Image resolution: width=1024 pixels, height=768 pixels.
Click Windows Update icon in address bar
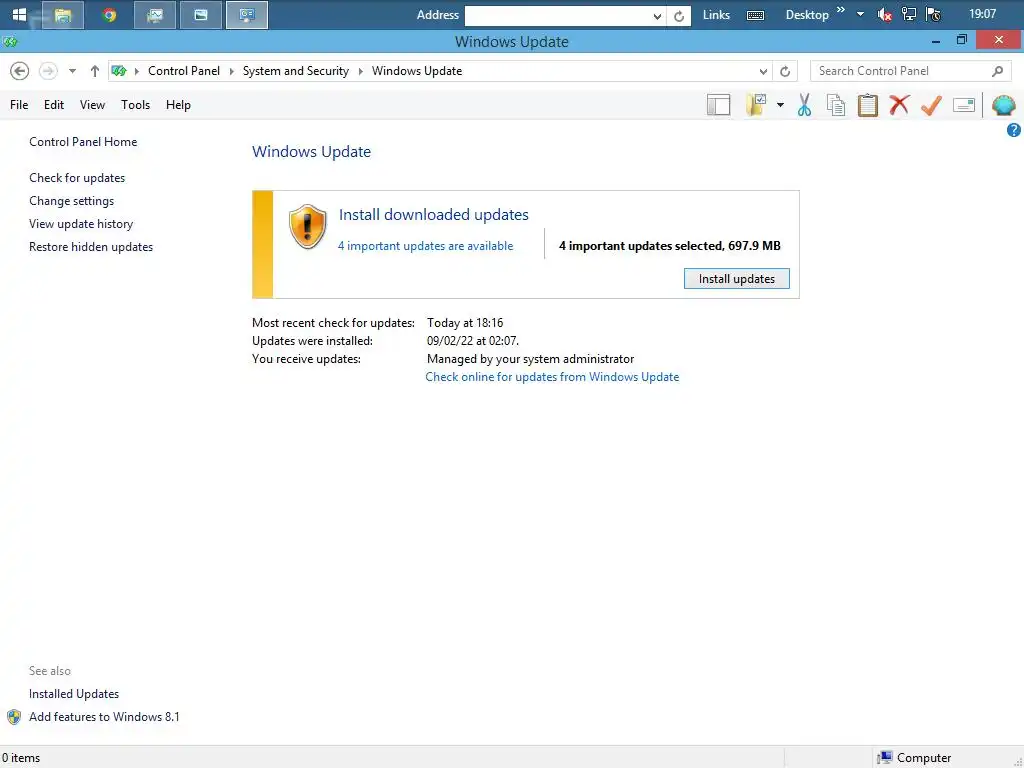coord(119,71)
